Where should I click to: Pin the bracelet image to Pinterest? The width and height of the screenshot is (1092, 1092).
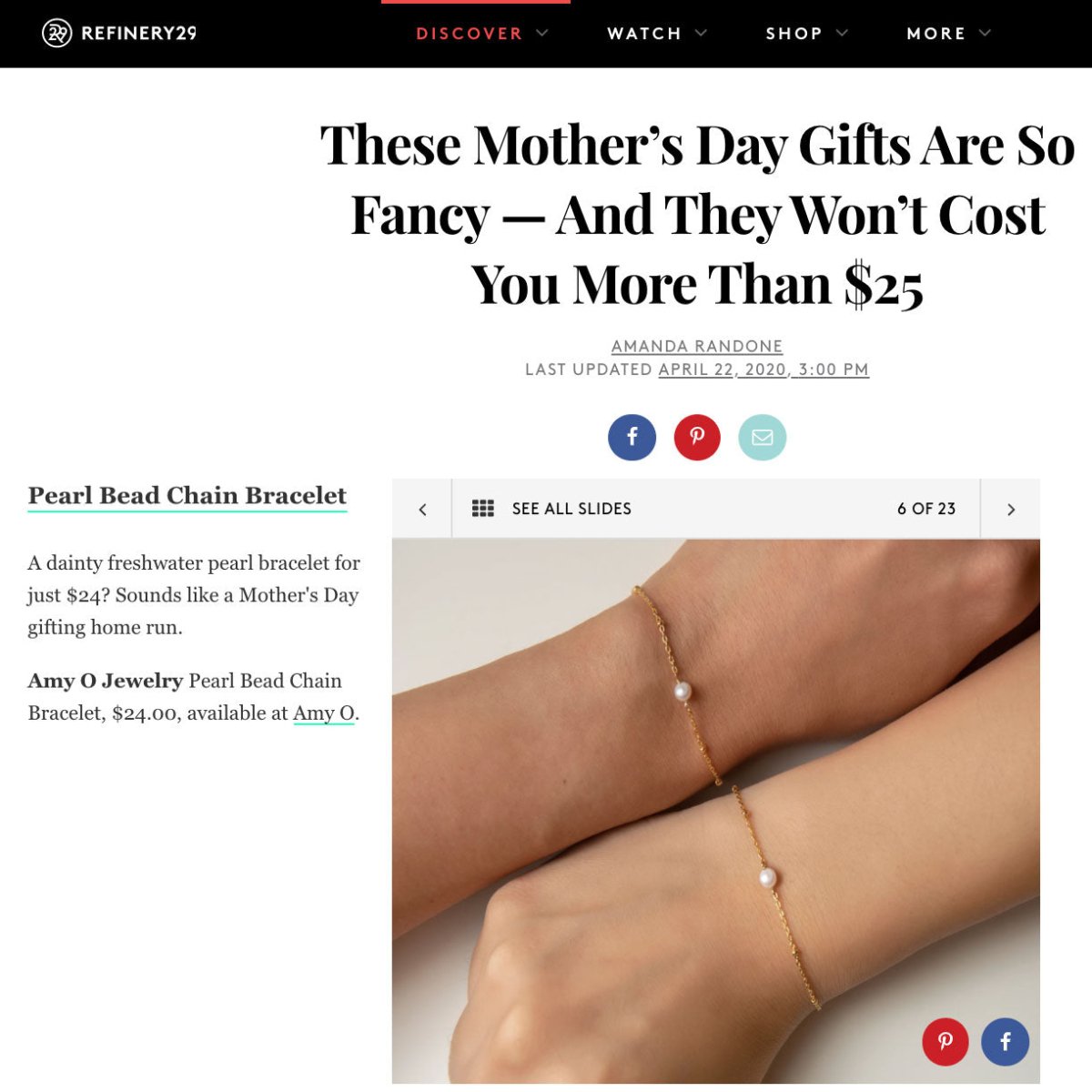point(945,1042)
